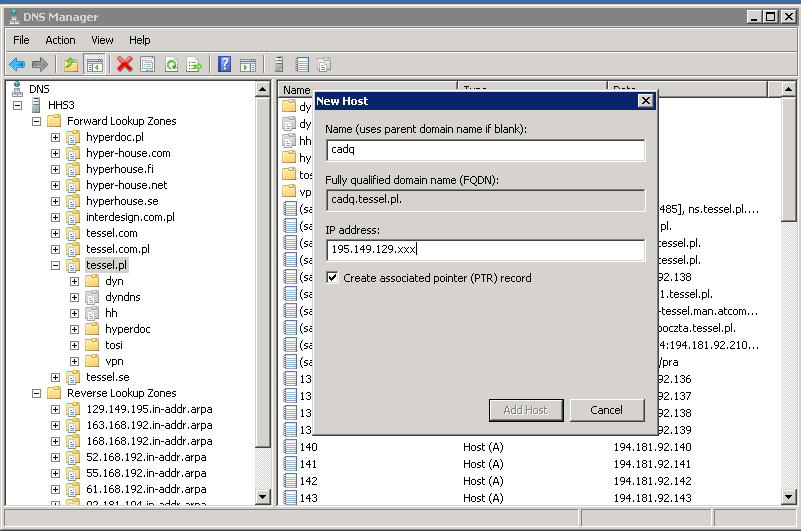Click Cancel in New Host dialog
This screenshot has width=801, height=531.
pos(606,410)
